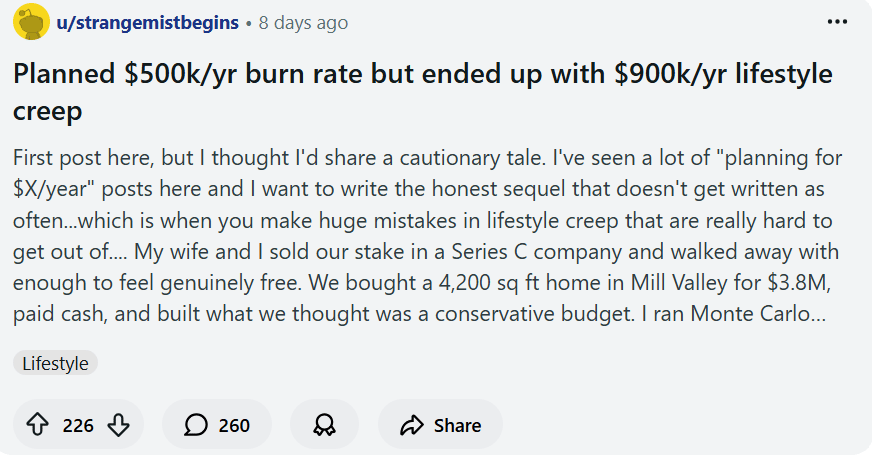Filter by the Lifestyle flair tag
872x457 pixels.
(55, 364)
